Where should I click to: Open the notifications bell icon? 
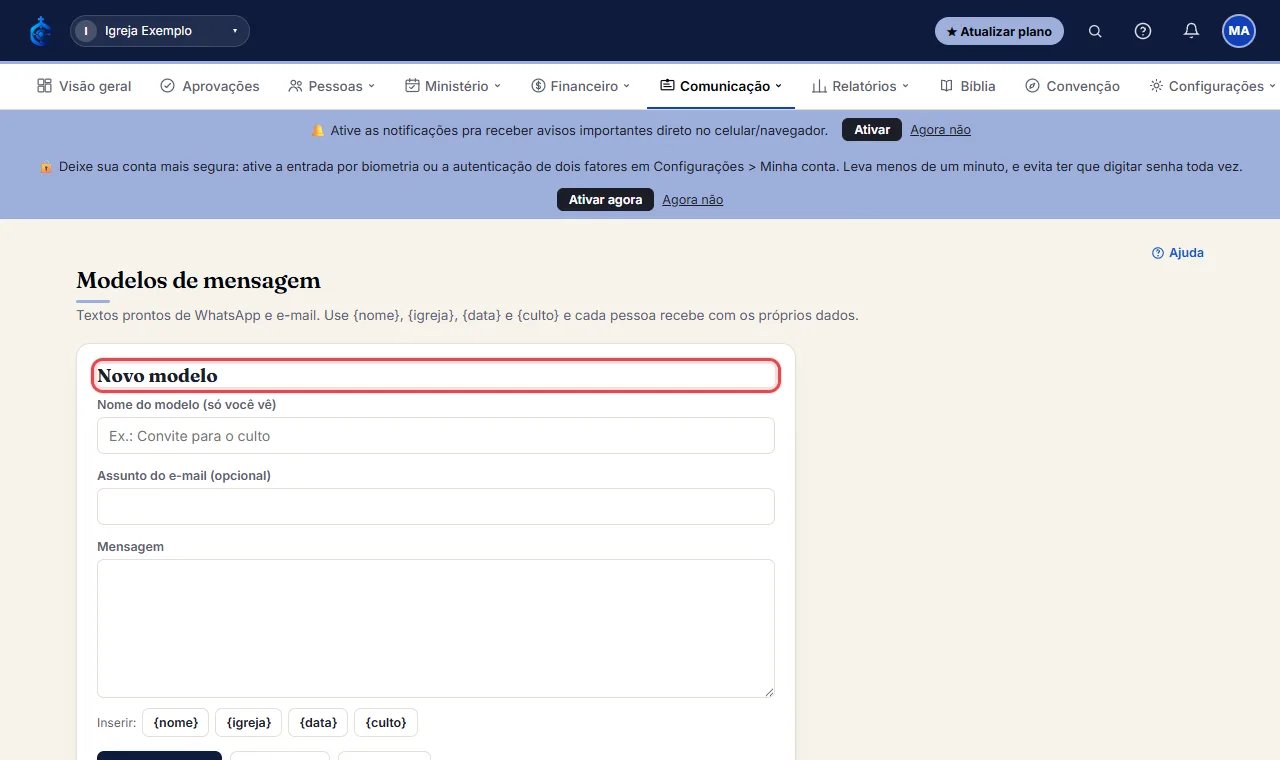coord(1191,31)
